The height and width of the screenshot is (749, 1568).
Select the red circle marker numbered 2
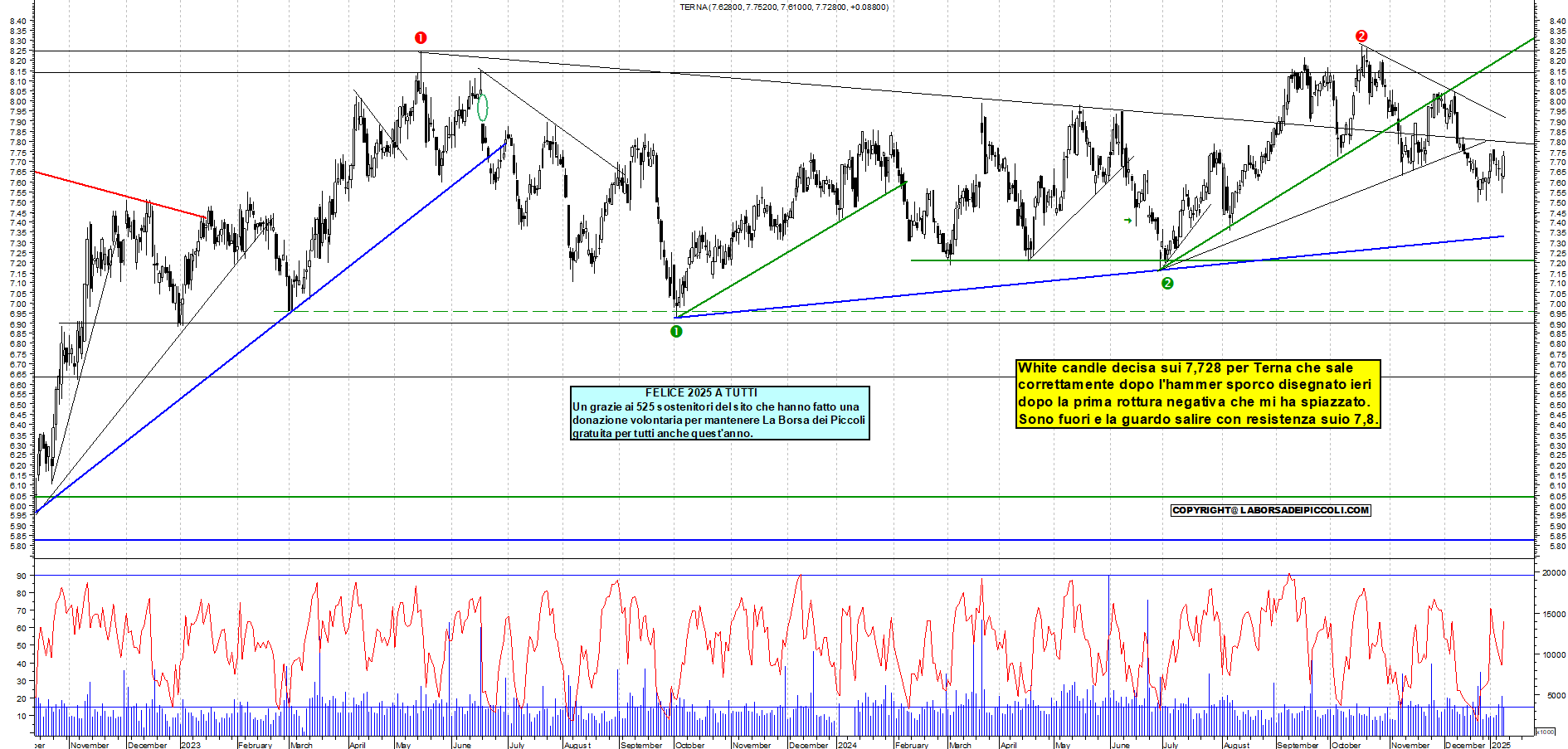click(x=1361, y=36)
